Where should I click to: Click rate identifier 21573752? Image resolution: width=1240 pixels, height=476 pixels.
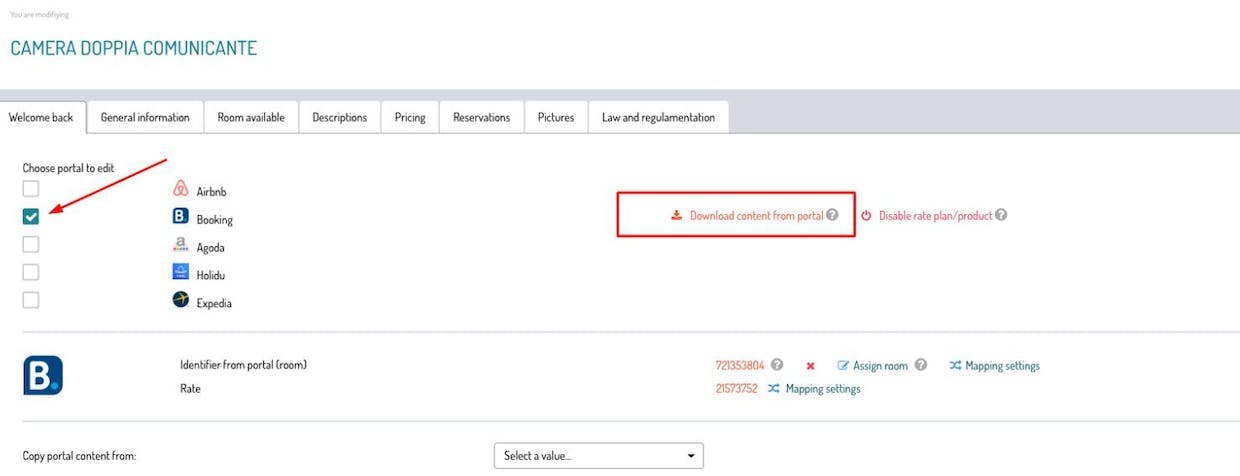pyautogui.click(x=737, y=389)
